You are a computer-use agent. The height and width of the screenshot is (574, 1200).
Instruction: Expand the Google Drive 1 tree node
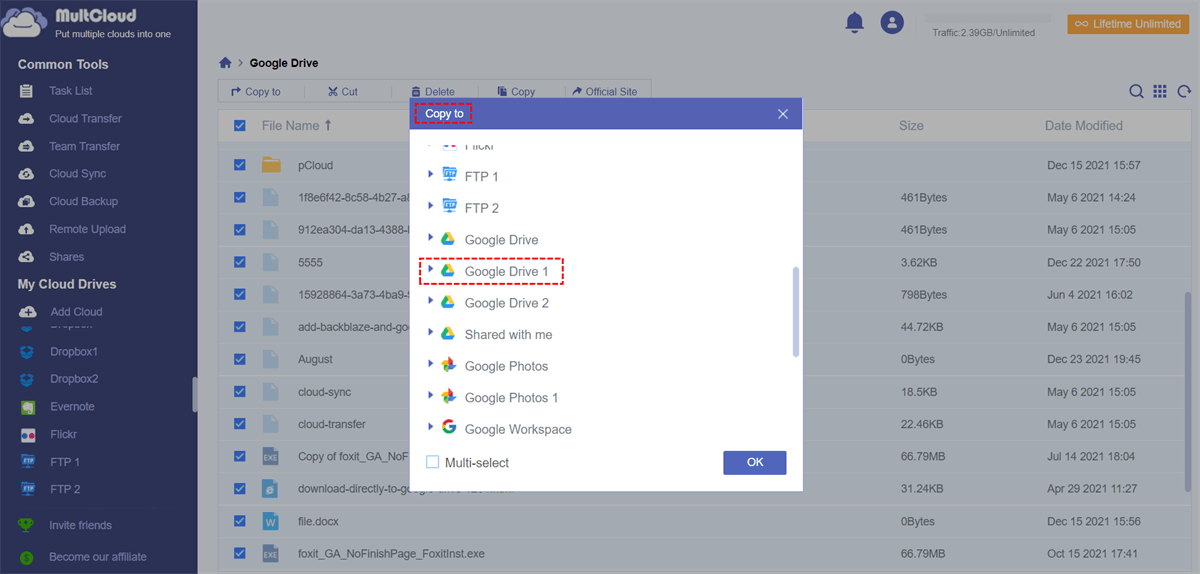pos(431,270)
